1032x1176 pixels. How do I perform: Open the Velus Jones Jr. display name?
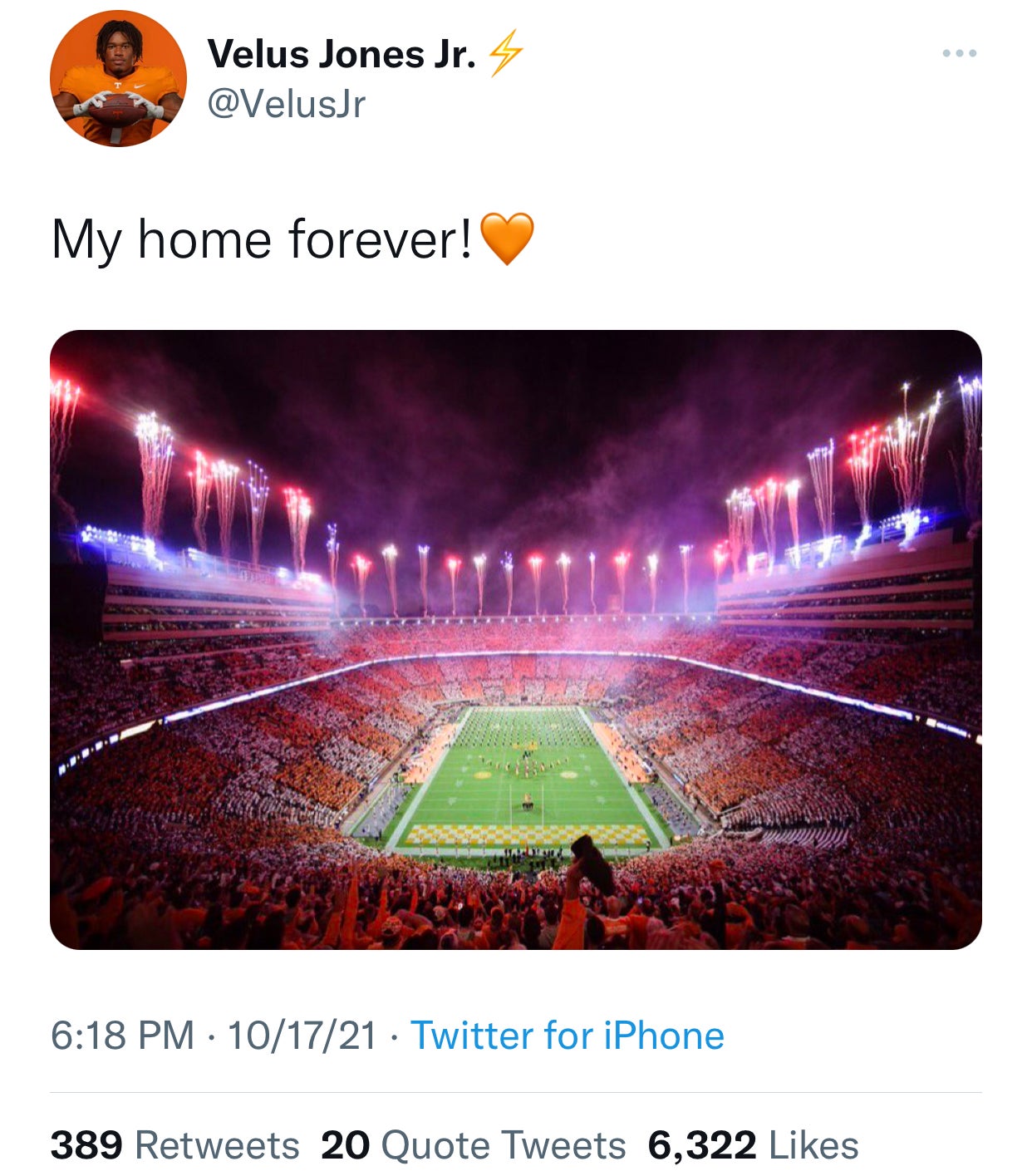tap(342, 54)
